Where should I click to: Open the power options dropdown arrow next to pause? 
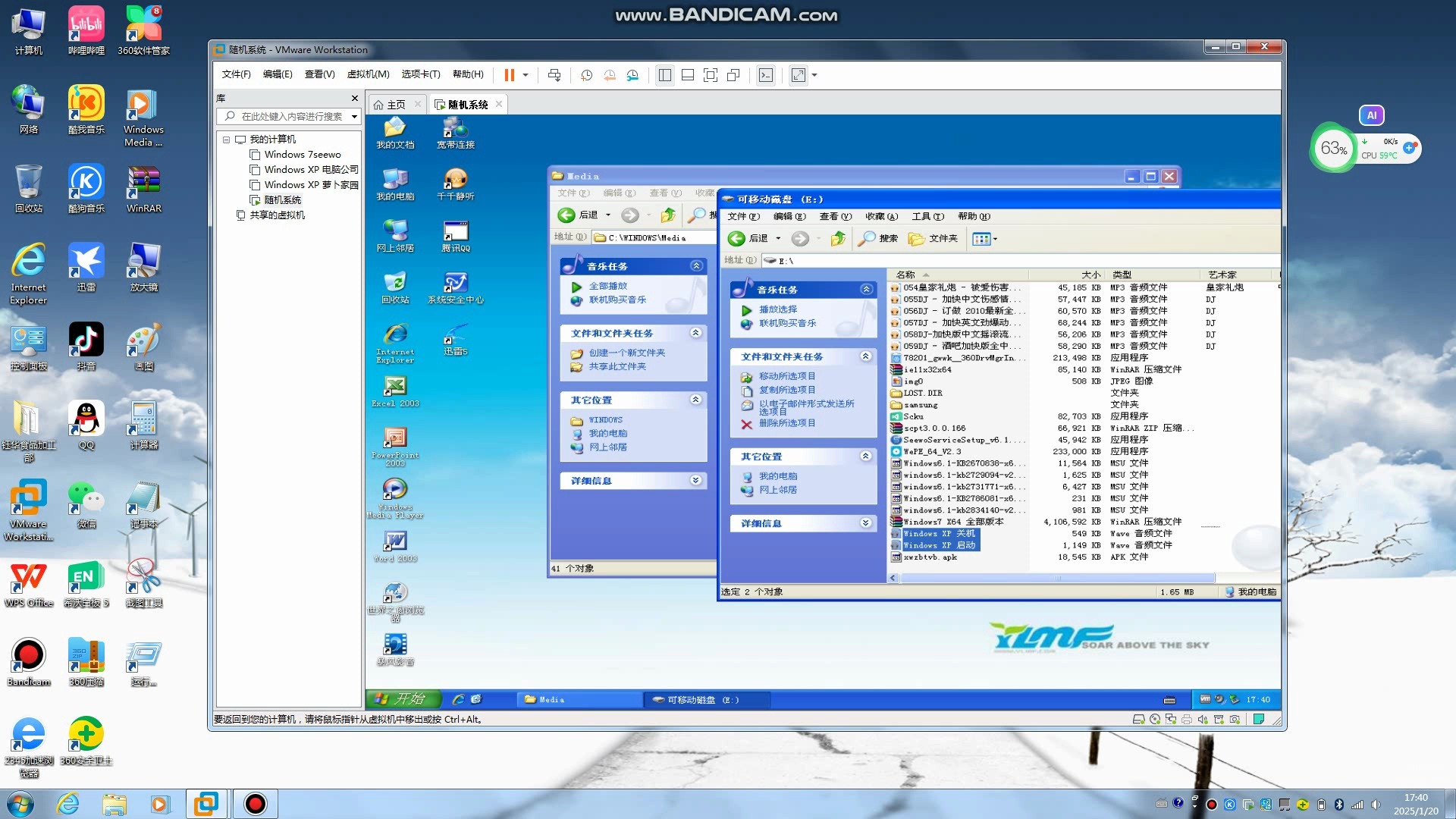pos(526,75)
